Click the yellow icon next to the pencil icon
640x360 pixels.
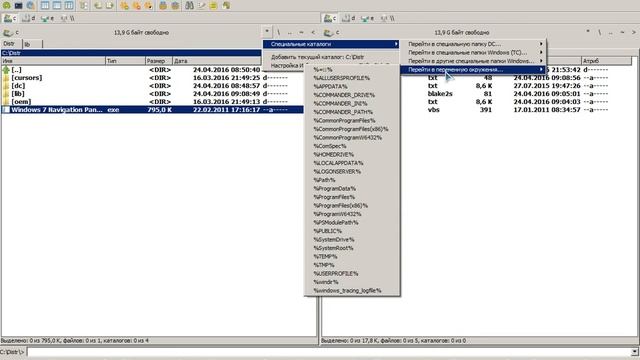(213, 5)
